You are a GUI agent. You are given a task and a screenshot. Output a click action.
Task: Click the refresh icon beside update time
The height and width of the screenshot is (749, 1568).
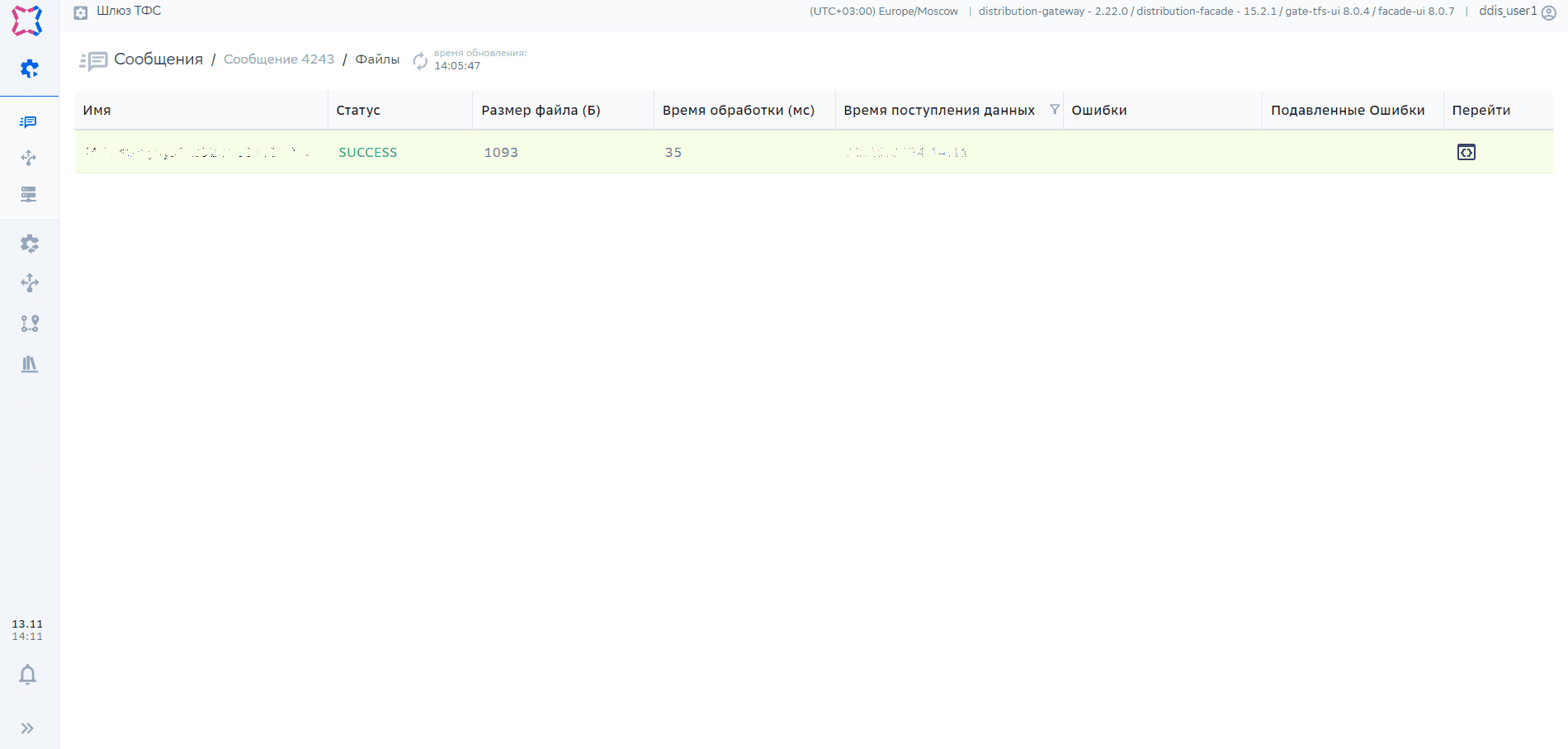pyautogui.click(x=420, y=60)
